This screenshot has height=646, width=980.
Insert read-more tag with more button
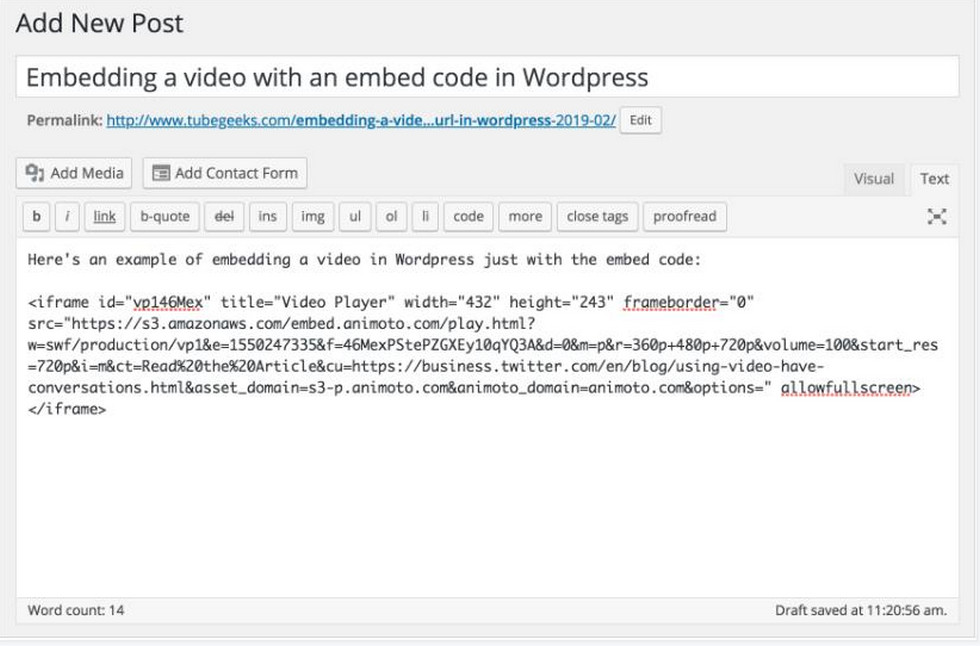point(525,216)
